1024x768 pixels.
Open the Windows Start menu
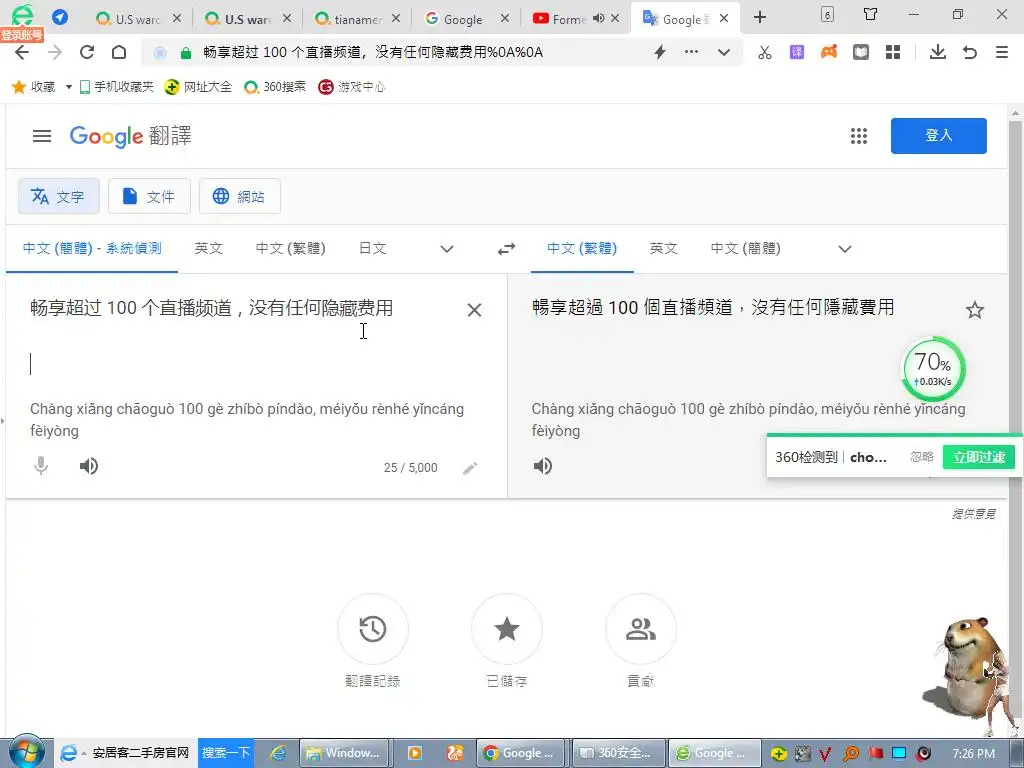pyautogui.click(x=26, y=752)
